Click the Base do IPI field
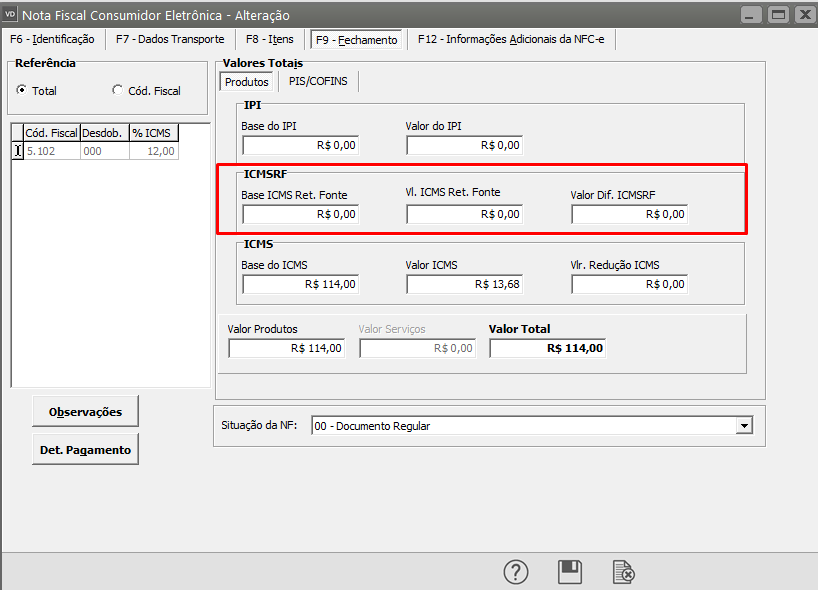 coord(299,145)
